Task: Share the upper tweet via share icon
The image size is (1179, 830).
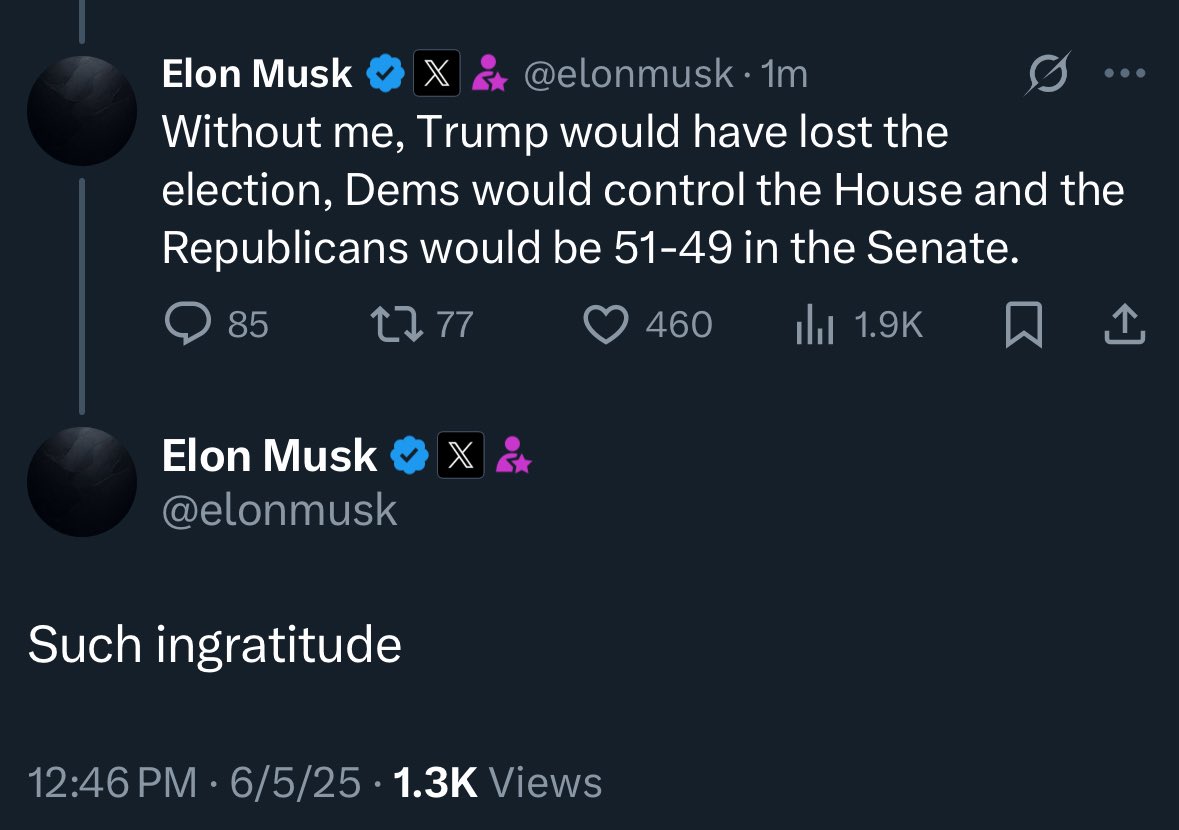Action: (x=1124, y=324)
